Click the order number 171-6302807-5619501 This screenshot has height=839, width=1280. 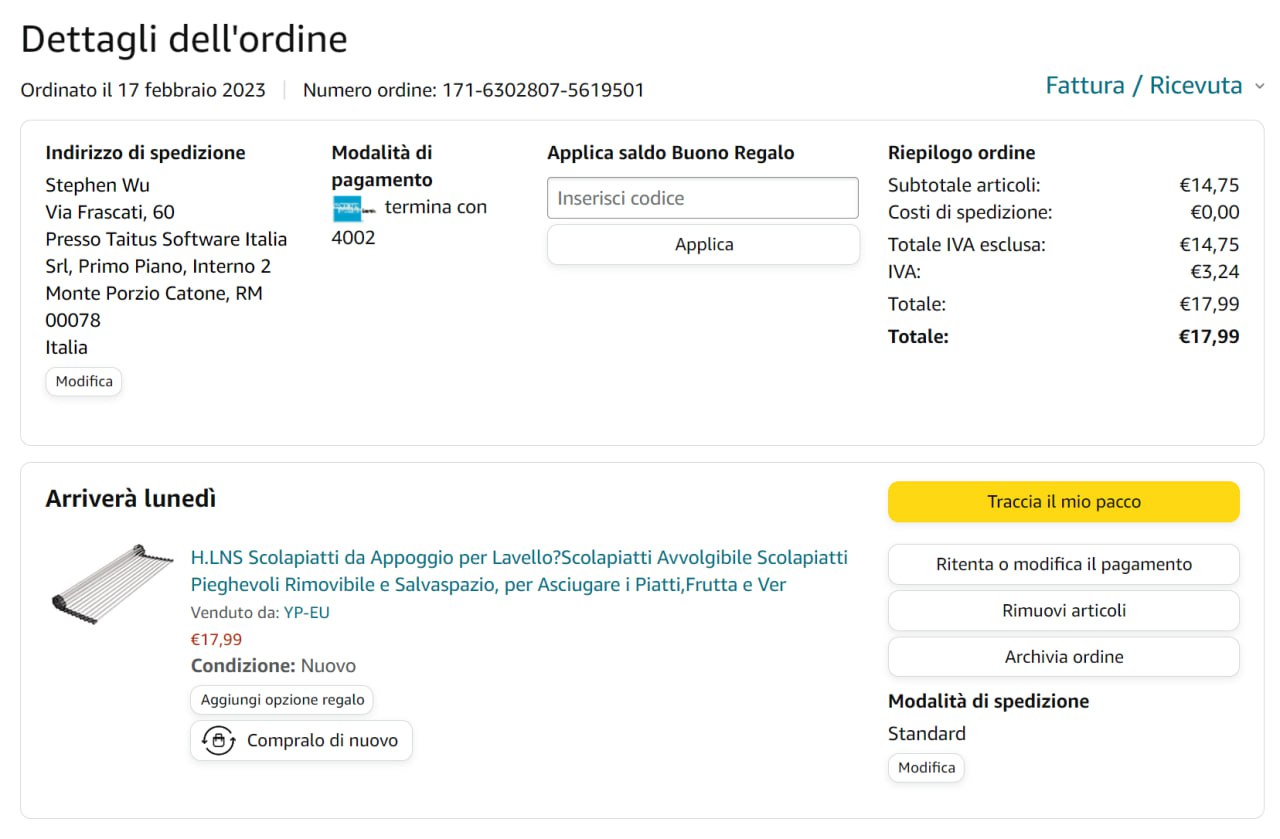[543, 90]
